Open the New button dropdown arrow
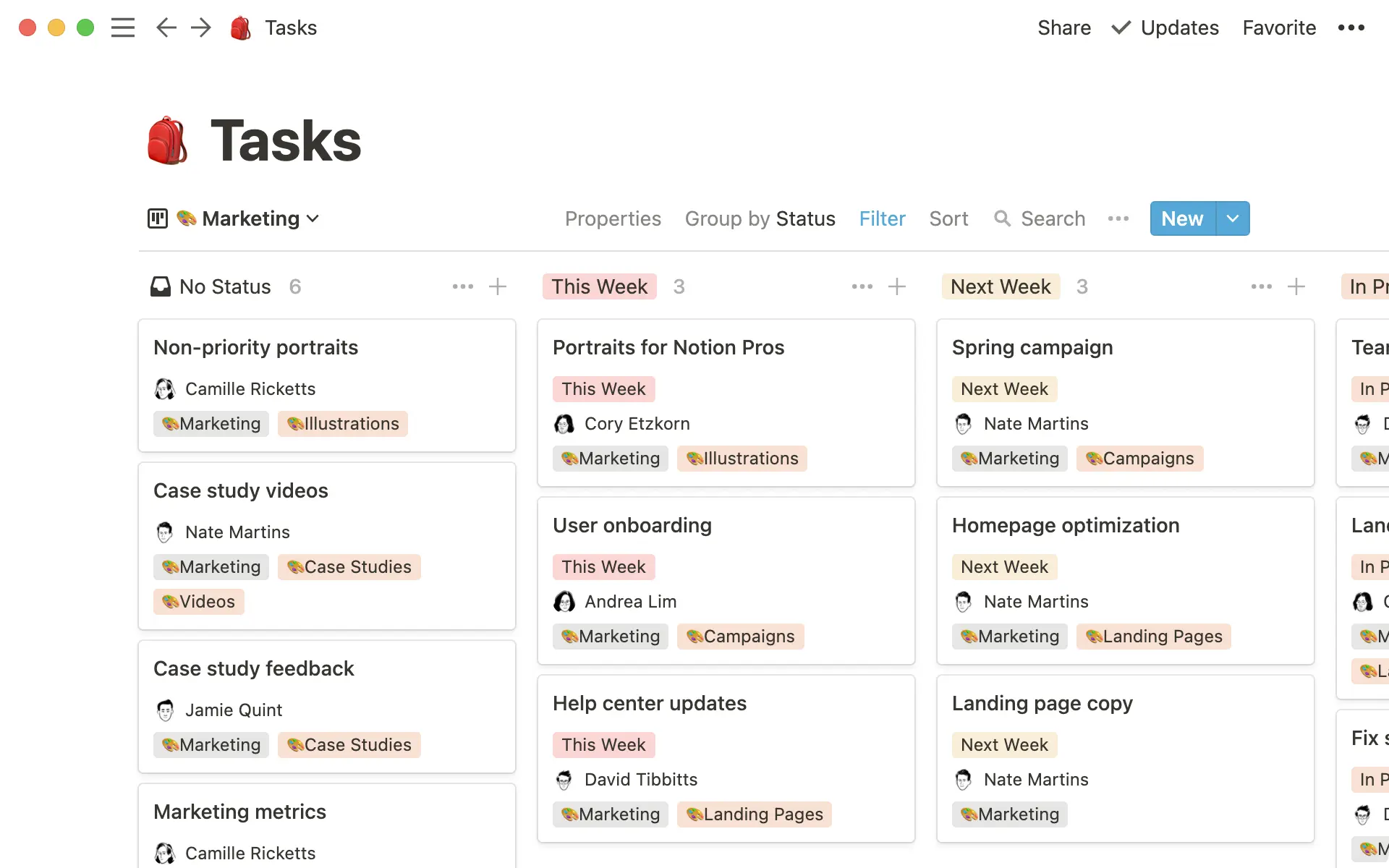The image size is (1389, 868). tap(1232, 218)
